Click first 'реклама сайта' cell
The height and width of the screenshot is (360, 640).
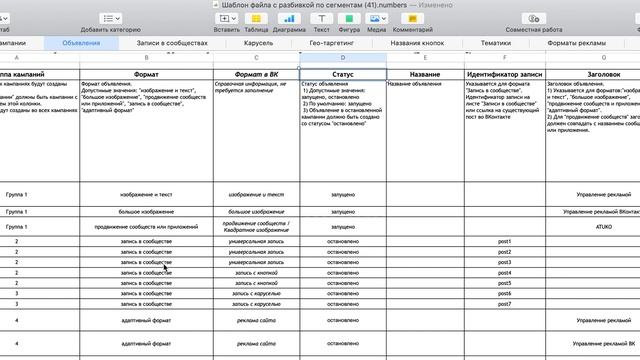pyautogui.click(x=256, y=320)
